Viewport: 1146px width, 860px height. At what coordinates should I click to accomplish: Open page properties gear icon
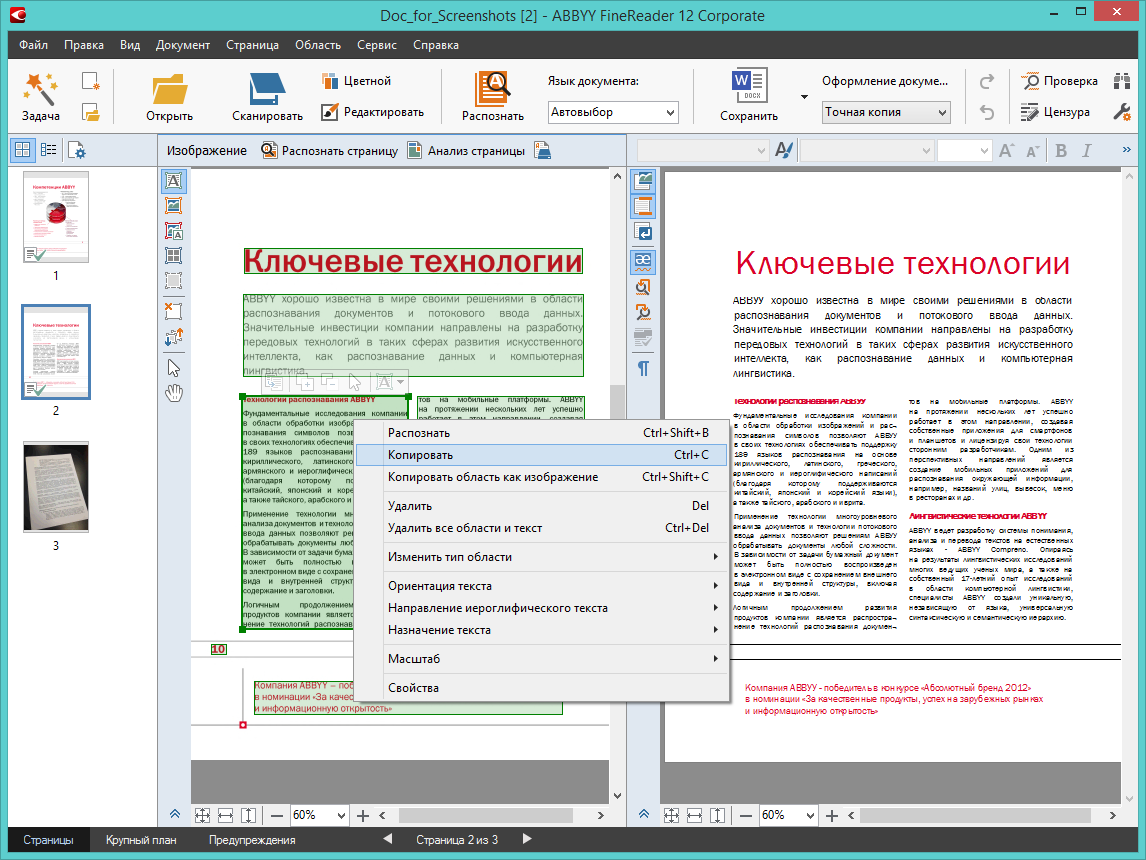pos(77,150)
